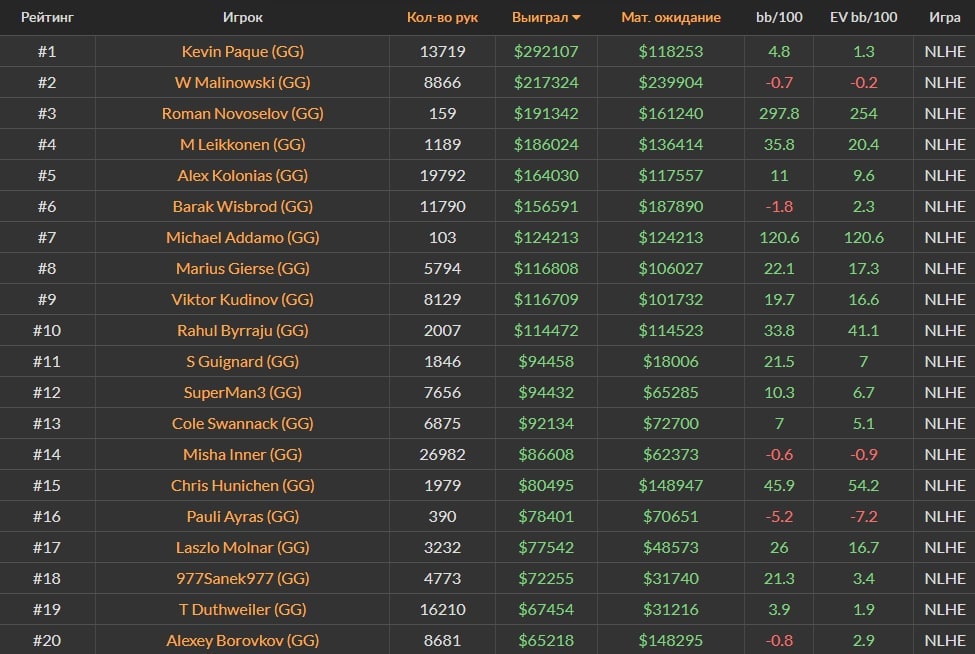Click Barak Wisbrod (GG) player link
975x654 pixels.
point(243,206)
